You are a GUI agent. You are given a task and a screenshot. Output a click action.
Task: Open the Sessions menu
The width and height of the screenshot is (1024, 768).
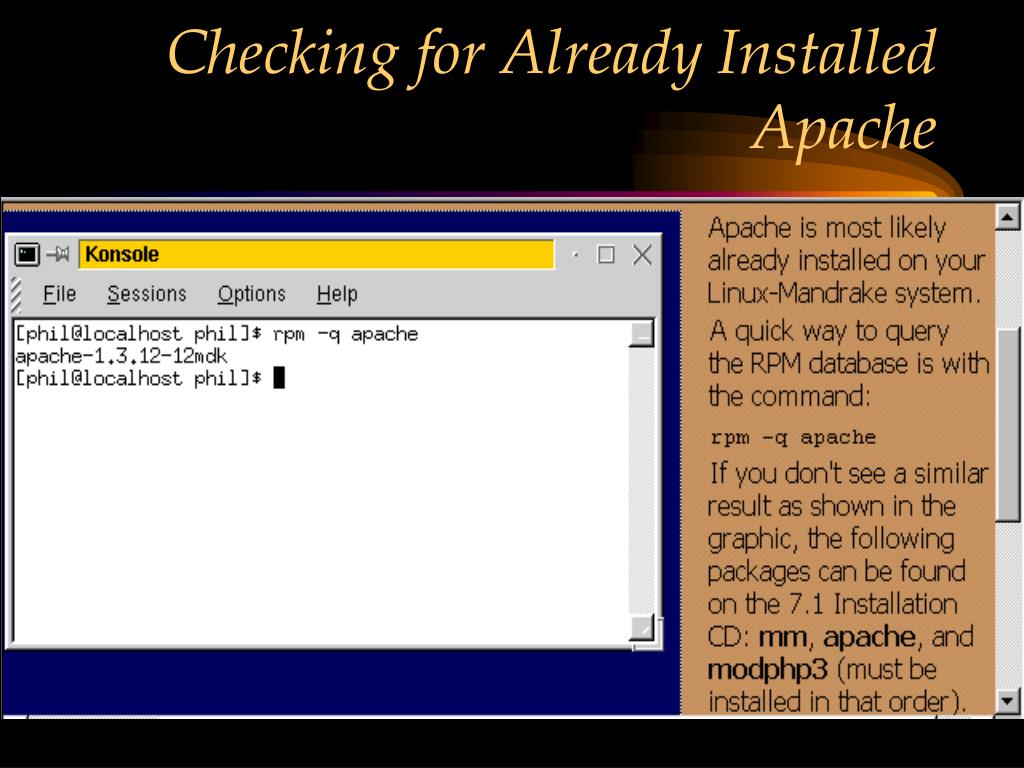(x=147, y=294)
